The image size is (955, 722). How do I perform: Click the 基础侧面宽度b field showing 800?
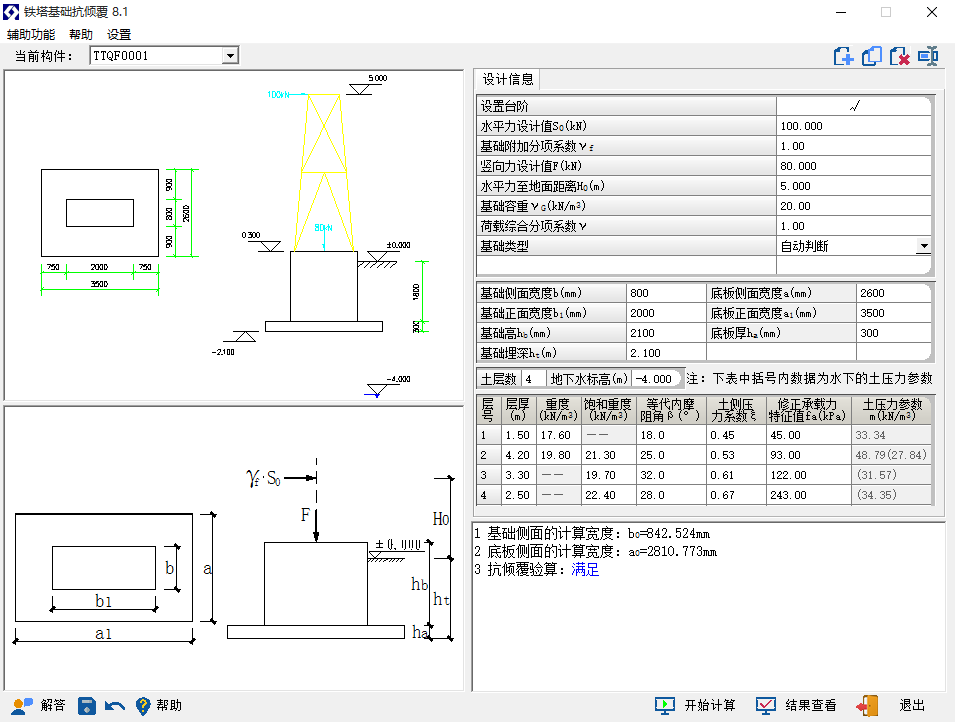point(666,293)
